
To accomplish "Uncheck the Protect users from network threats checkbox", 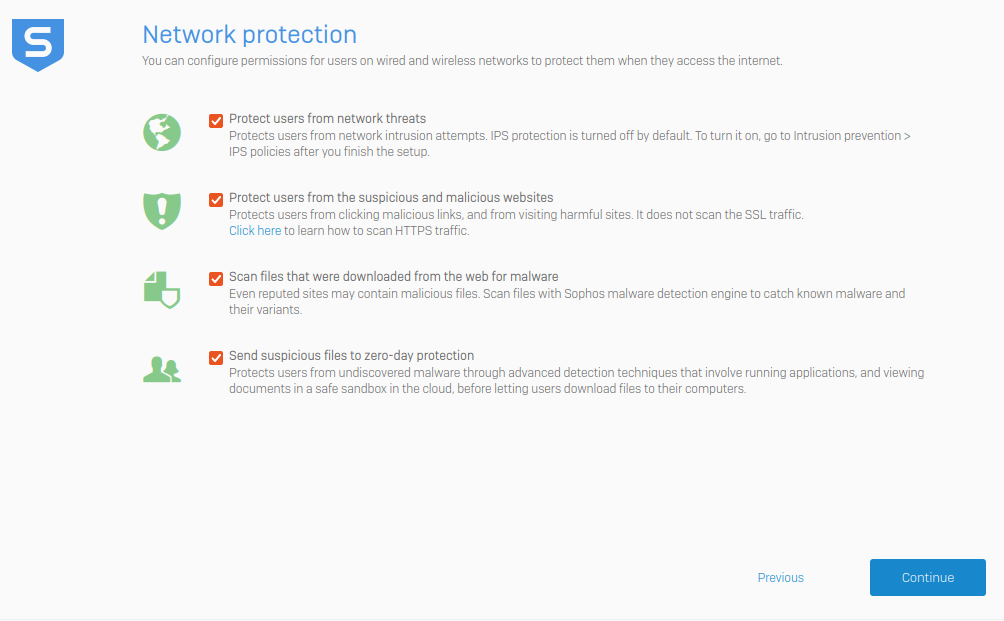I will coord(216,120).
